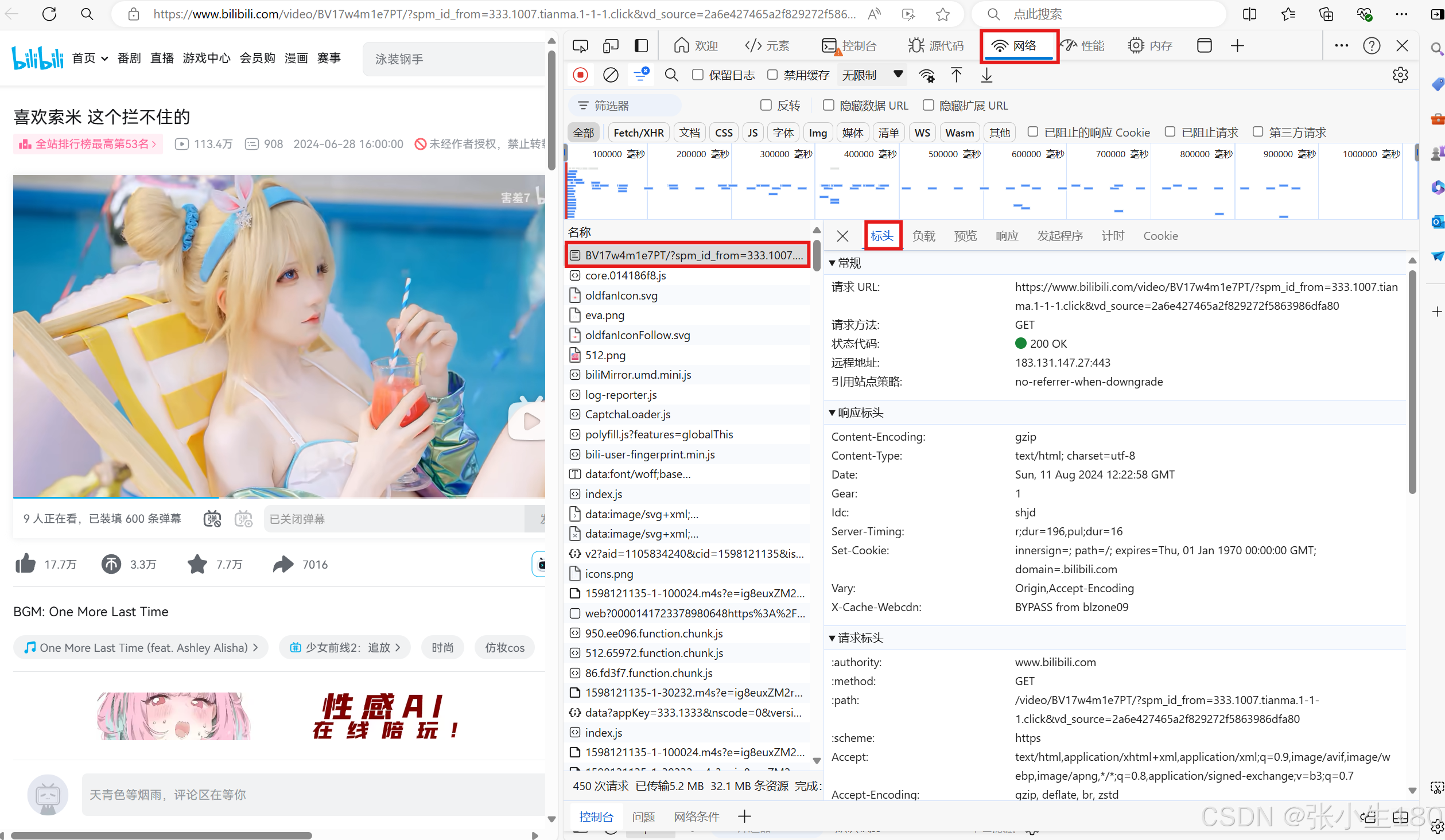The width and height of the screenshot is (1445, 840).
Task: Click the import HAR upload arrow
Action: (956, 75)
